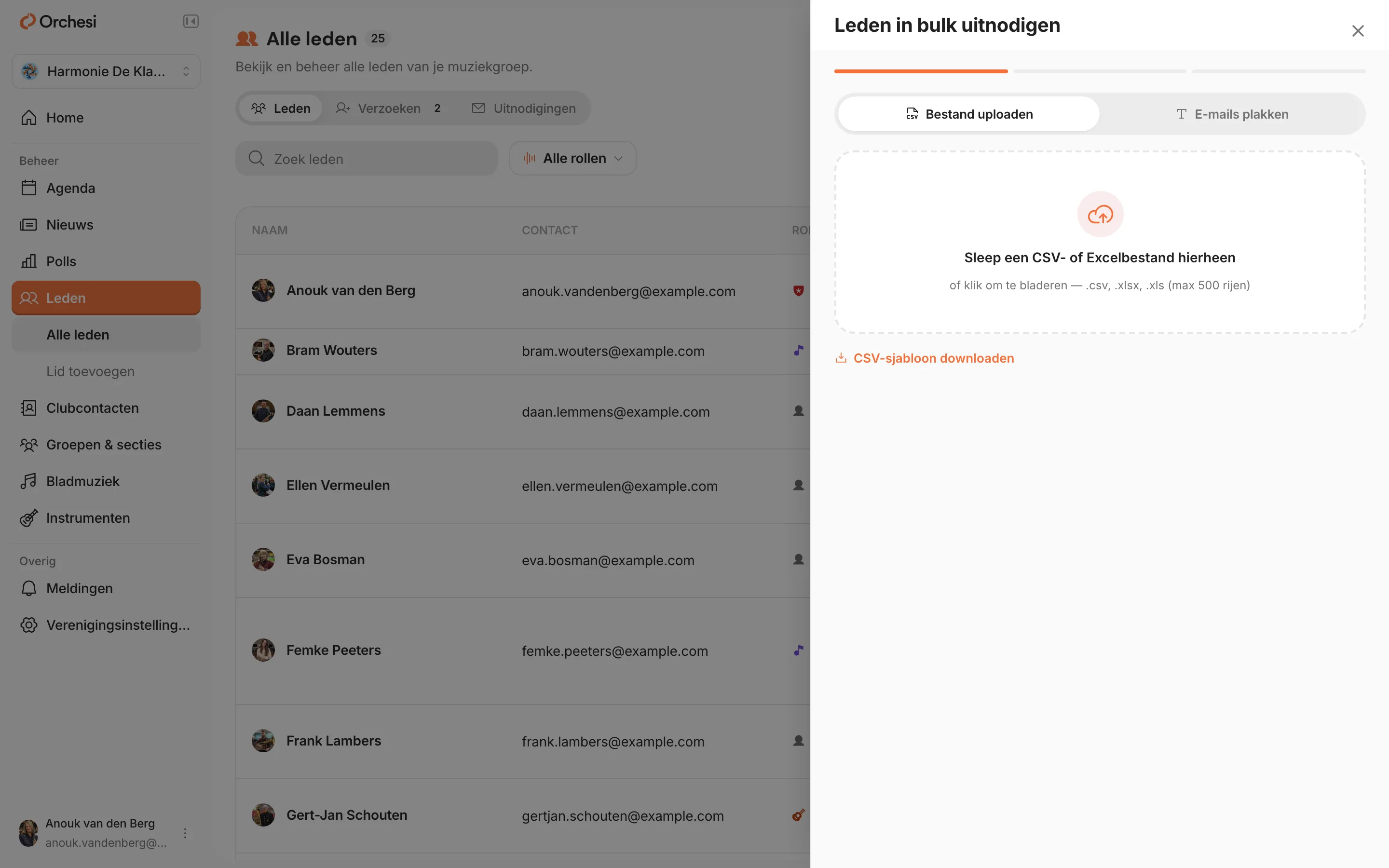Viewport: 1389px width, 868px height.
Task: Click Femke Peeters' music note role icon
Action: coord(798,651)
